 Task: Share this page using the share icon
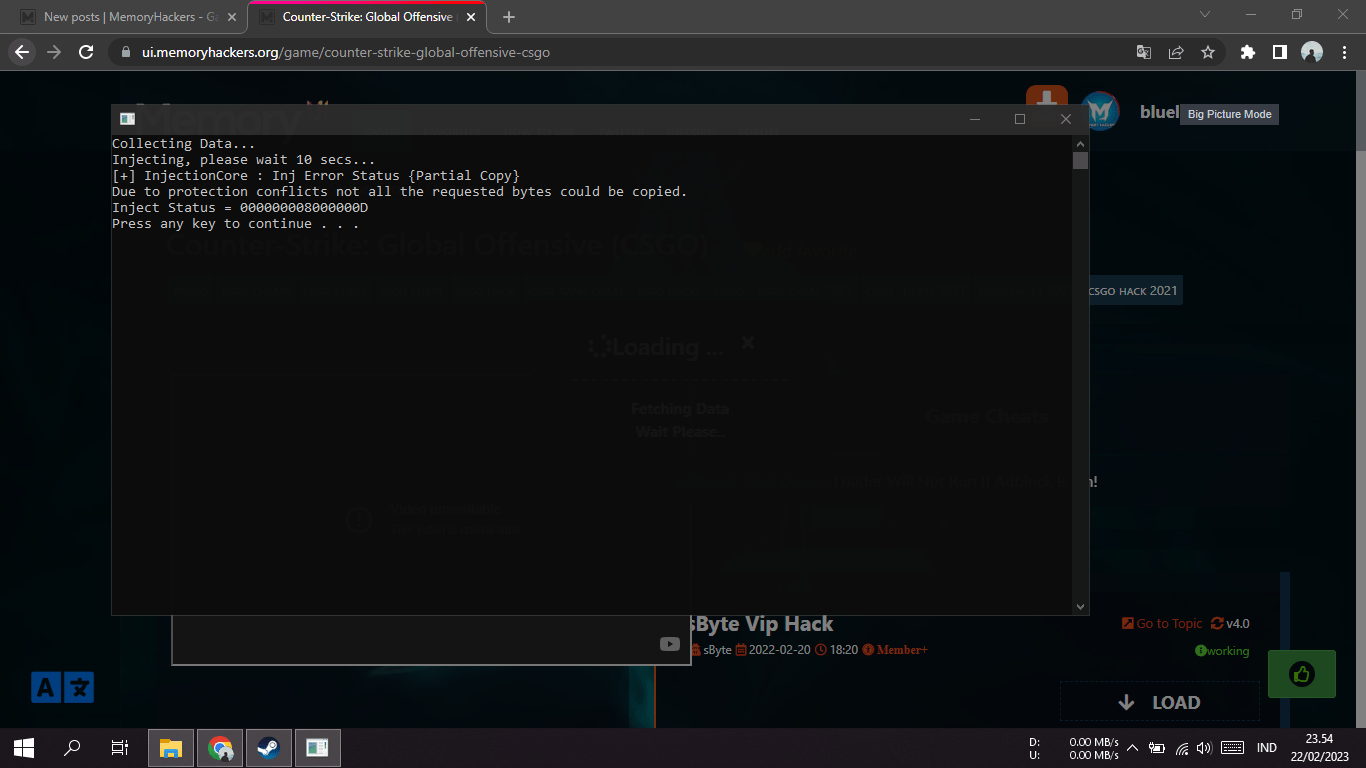click(1176, 52)
